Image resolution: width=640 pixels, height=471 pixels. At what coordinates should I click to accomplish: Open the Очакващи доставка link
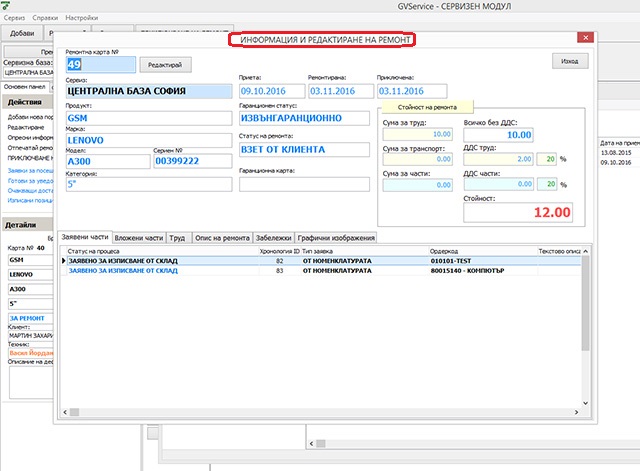coord(30,191)
